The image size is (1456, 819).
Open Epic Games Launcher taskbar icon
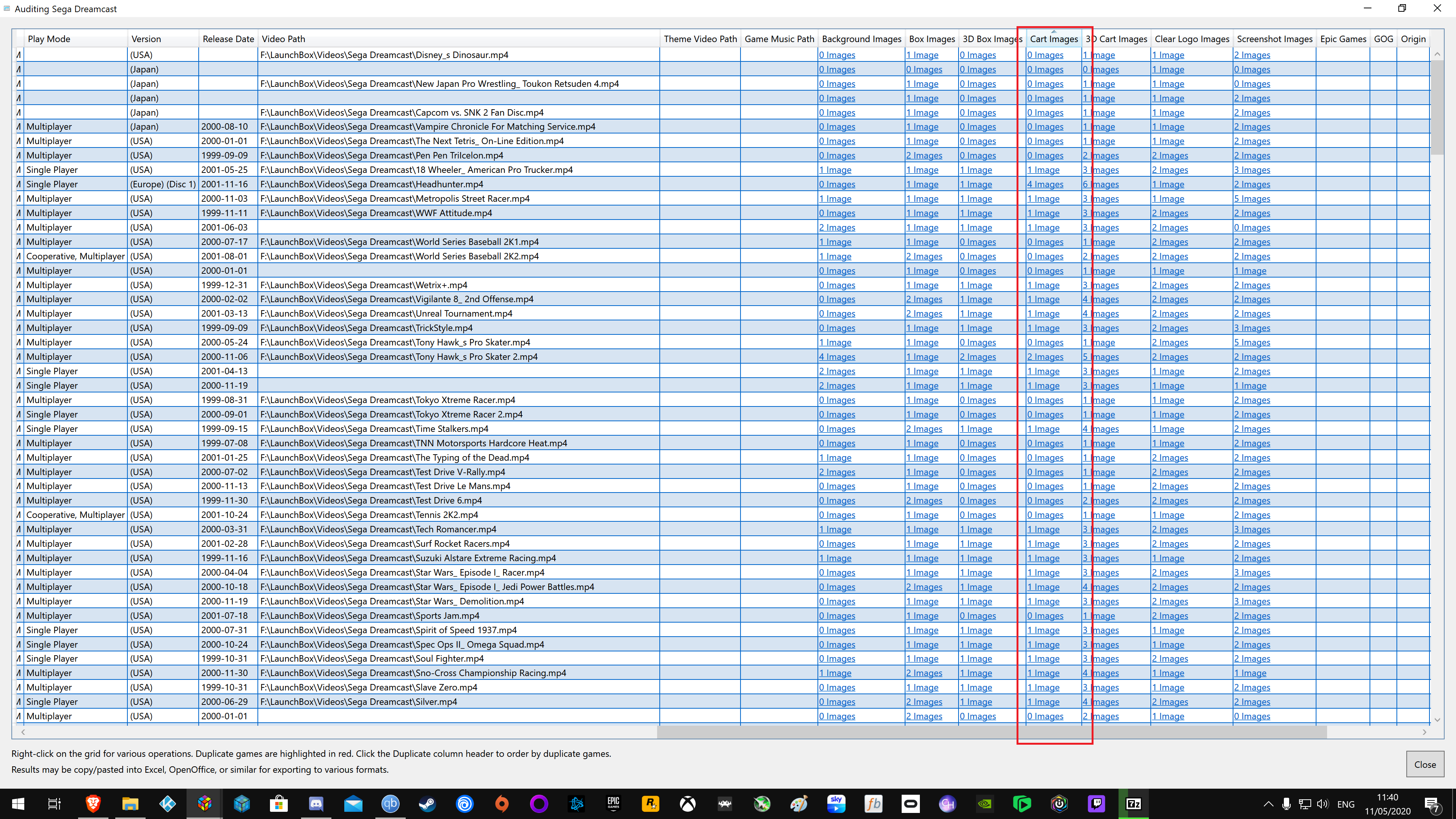click(613, 804)
